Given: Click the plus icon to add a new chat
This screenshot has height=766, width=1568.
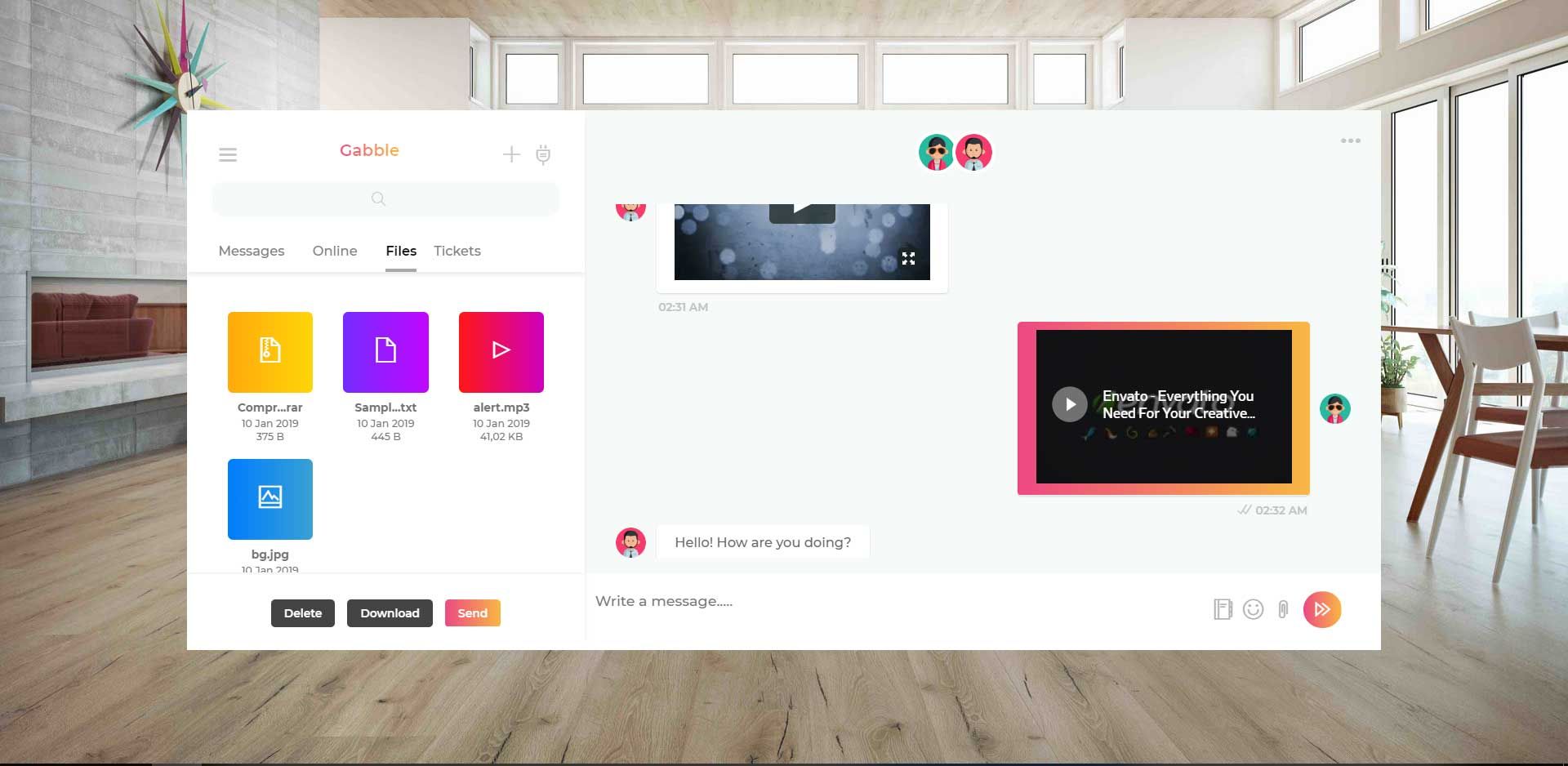Looking at the screenshot, I should [511, 154].
